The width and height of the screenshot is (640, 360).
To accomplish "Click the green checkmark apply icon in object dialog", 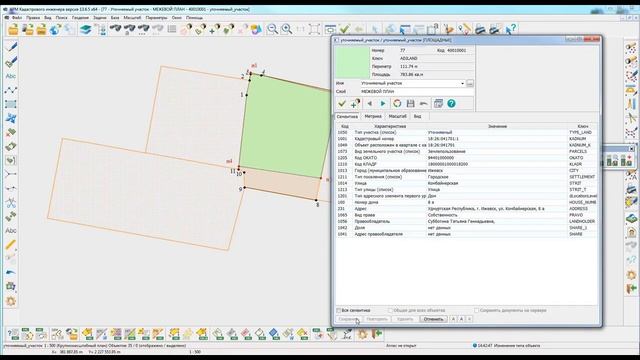I will [x=342, y=104].
